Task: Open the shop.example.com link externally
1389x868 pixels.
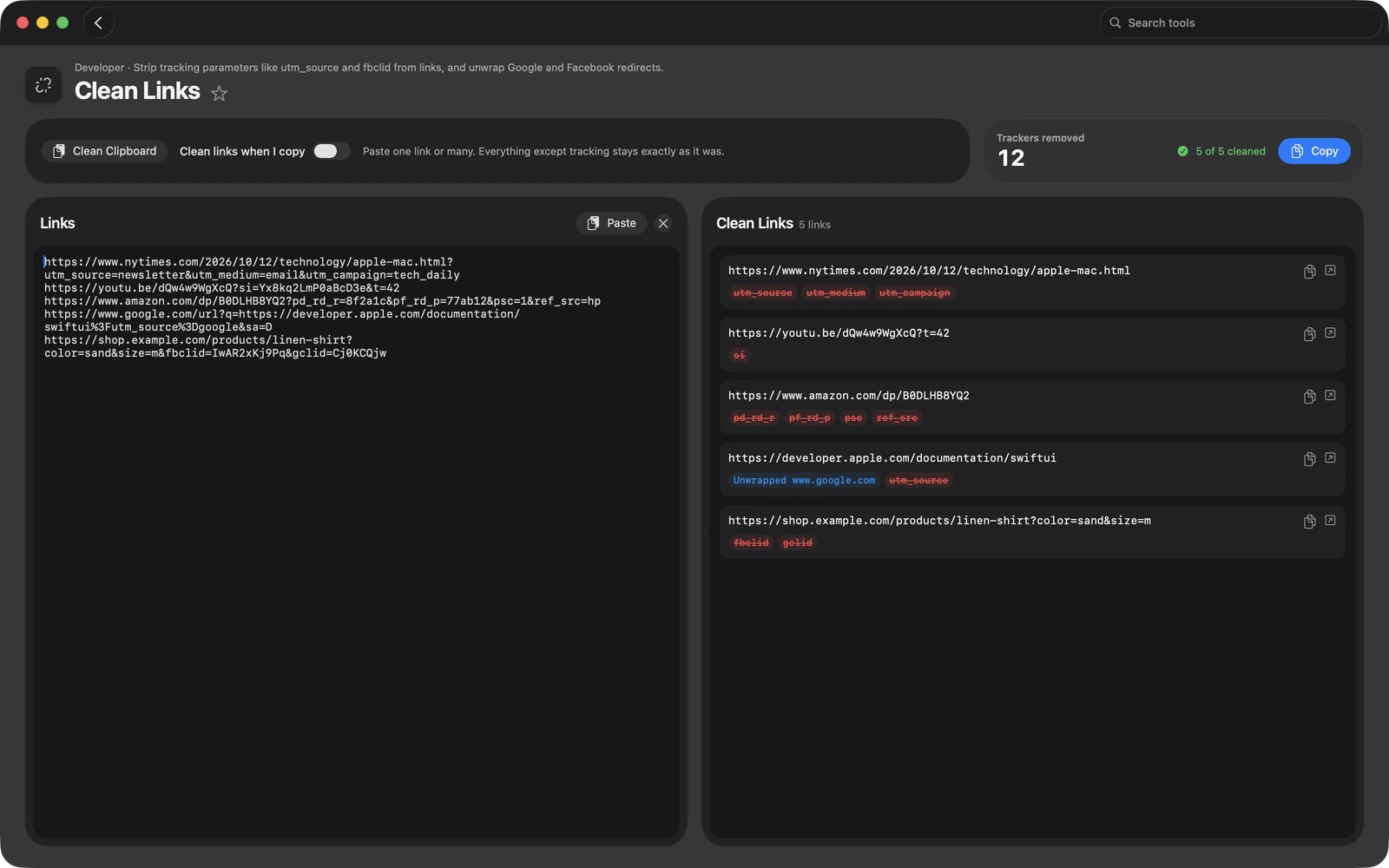Action: tap(1330, 521)
